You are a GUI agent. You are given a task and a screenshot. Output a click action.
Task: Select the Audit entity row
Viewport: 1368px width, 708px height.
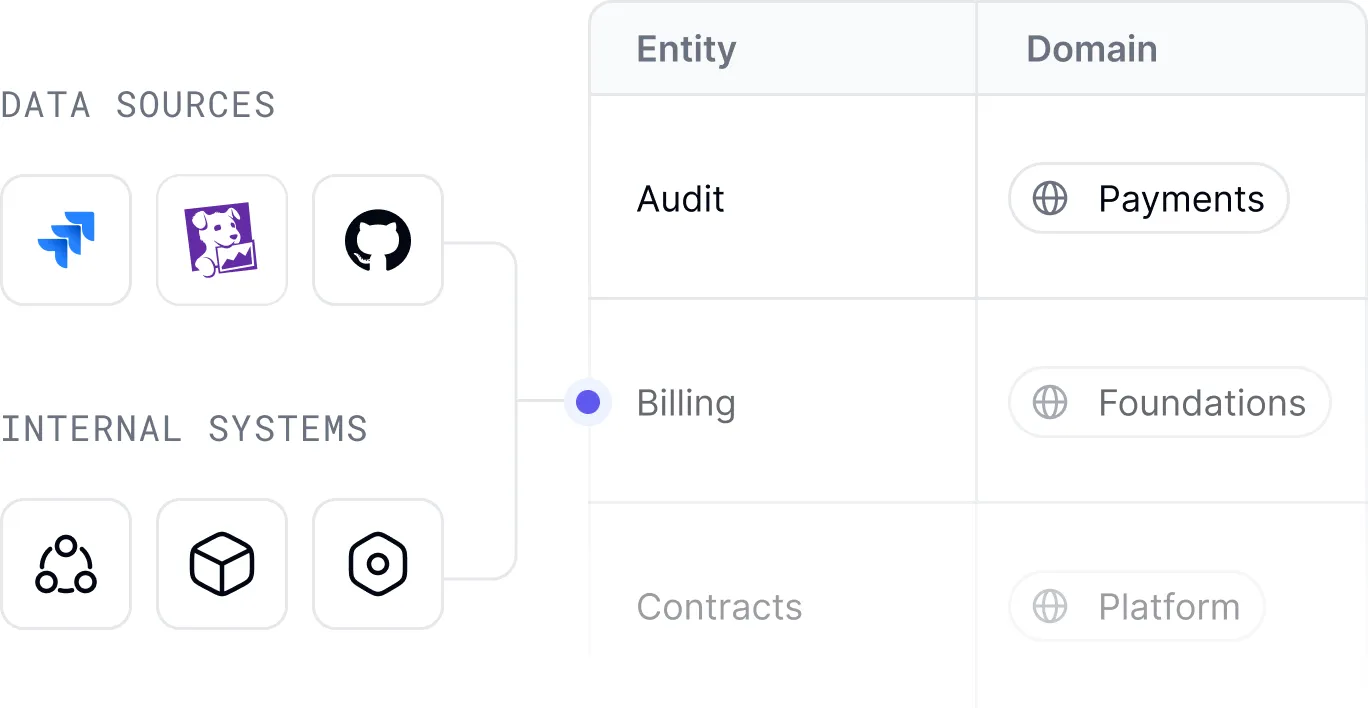click(680, 198)
